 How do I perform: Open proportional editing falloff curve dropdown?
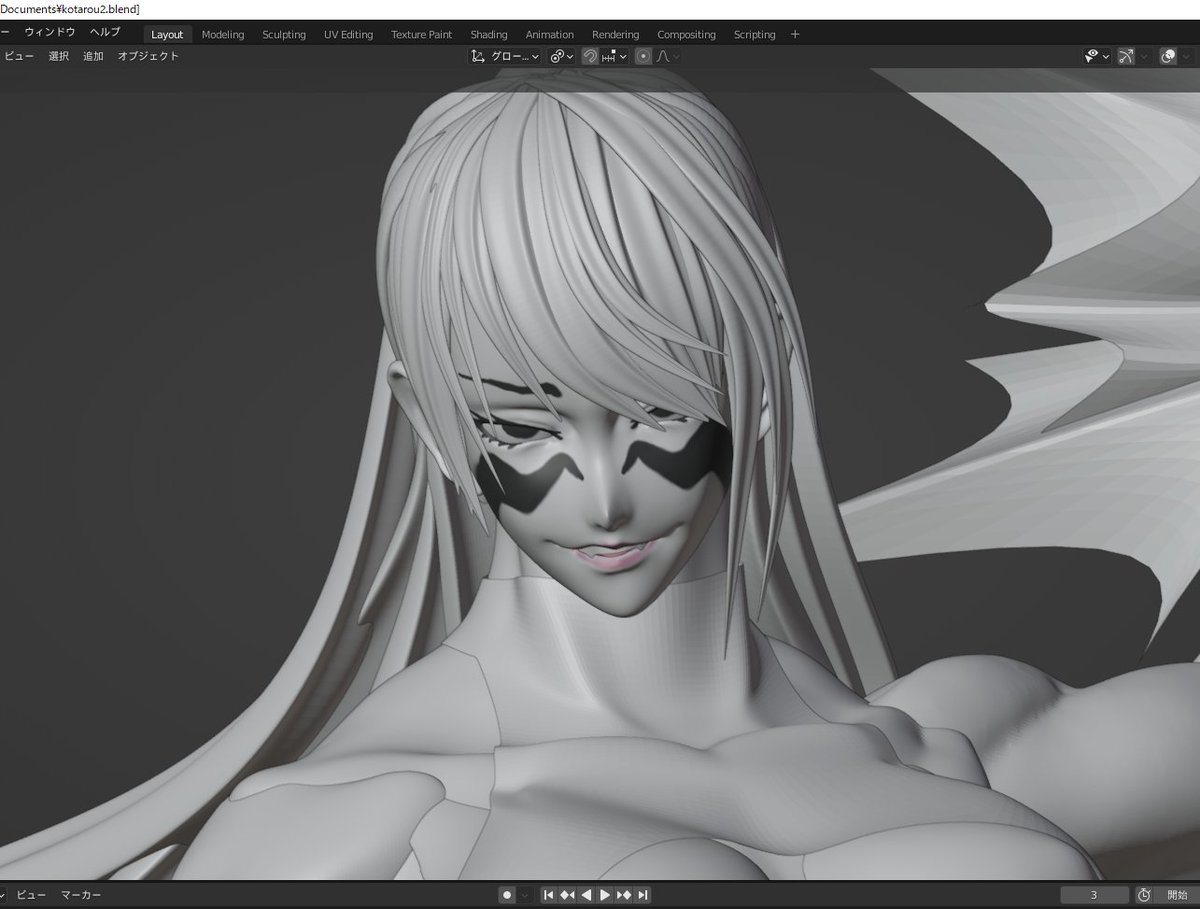[667, 57]
